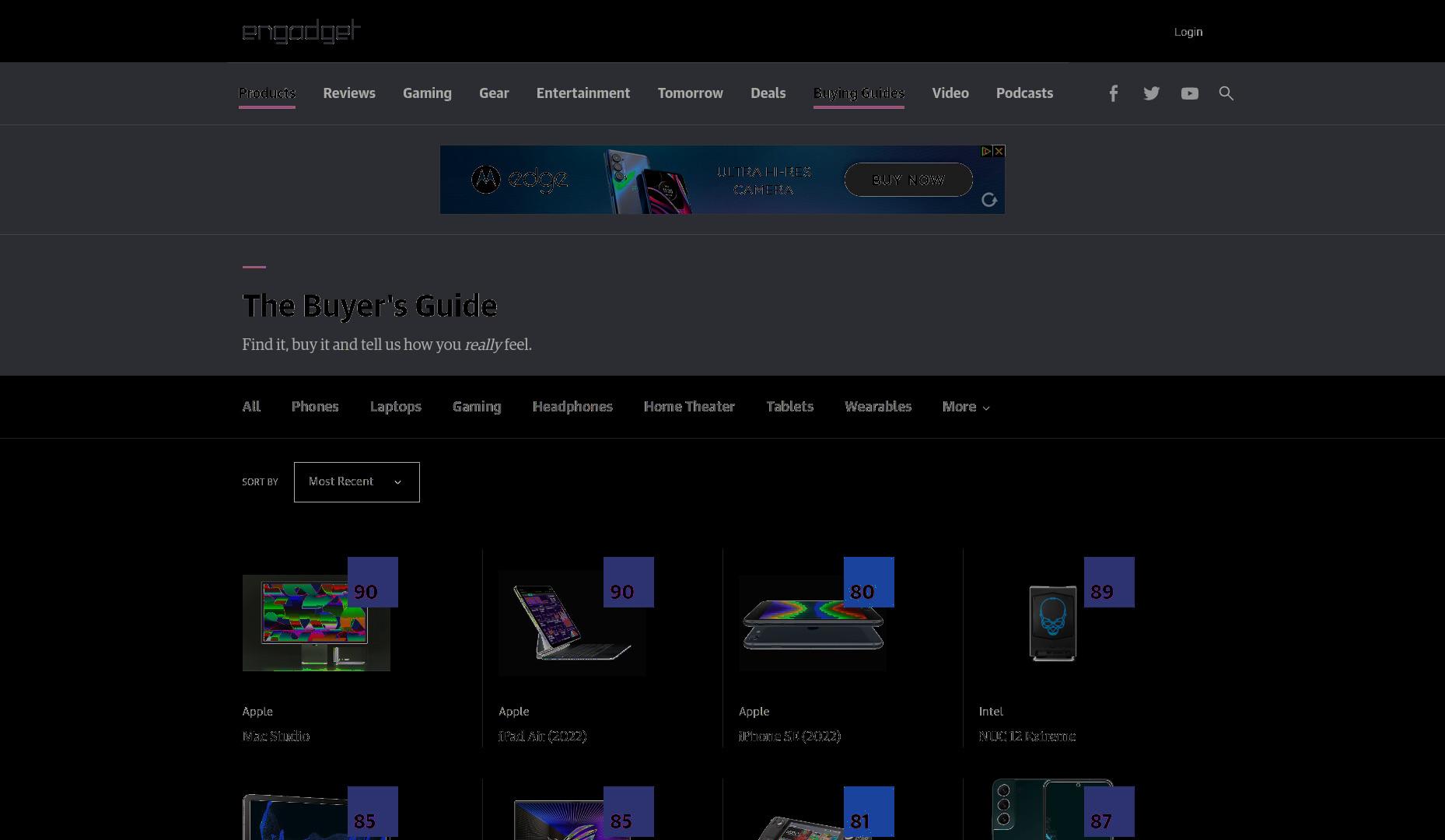Open the search magnifier icon

click(1226, 93)
